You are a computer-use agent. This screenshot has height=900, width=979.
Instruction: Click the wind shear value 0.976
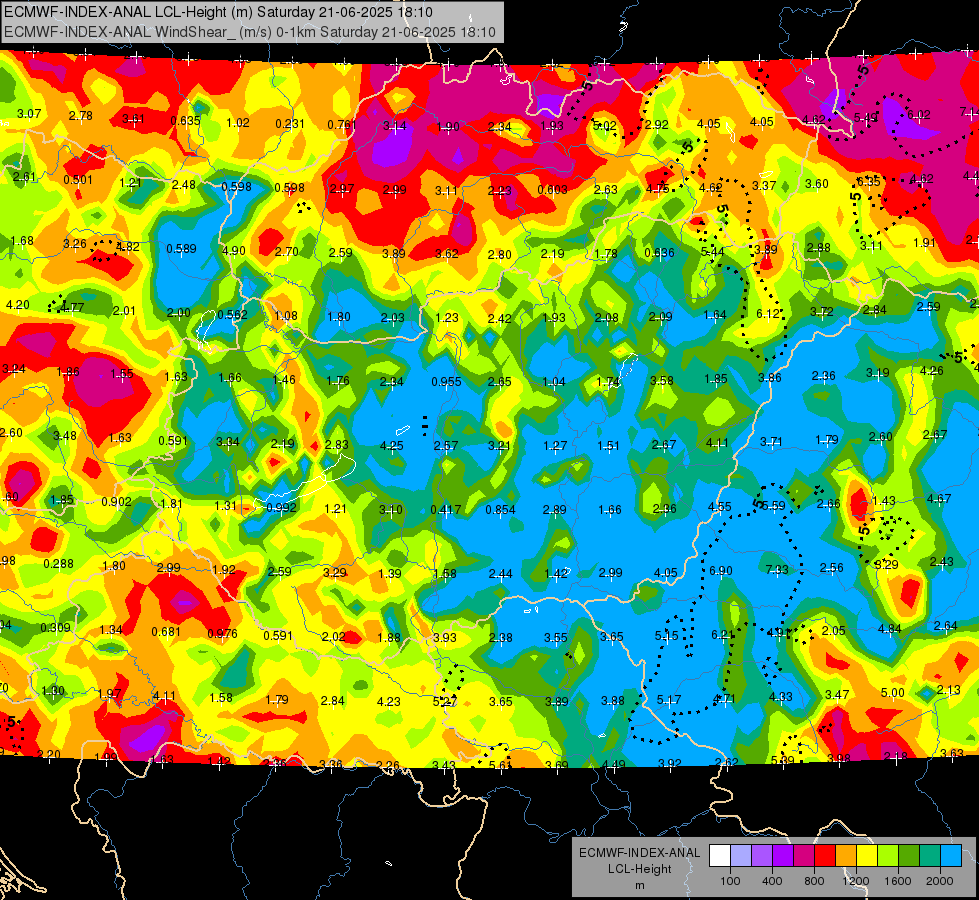[x=222, y=633]
